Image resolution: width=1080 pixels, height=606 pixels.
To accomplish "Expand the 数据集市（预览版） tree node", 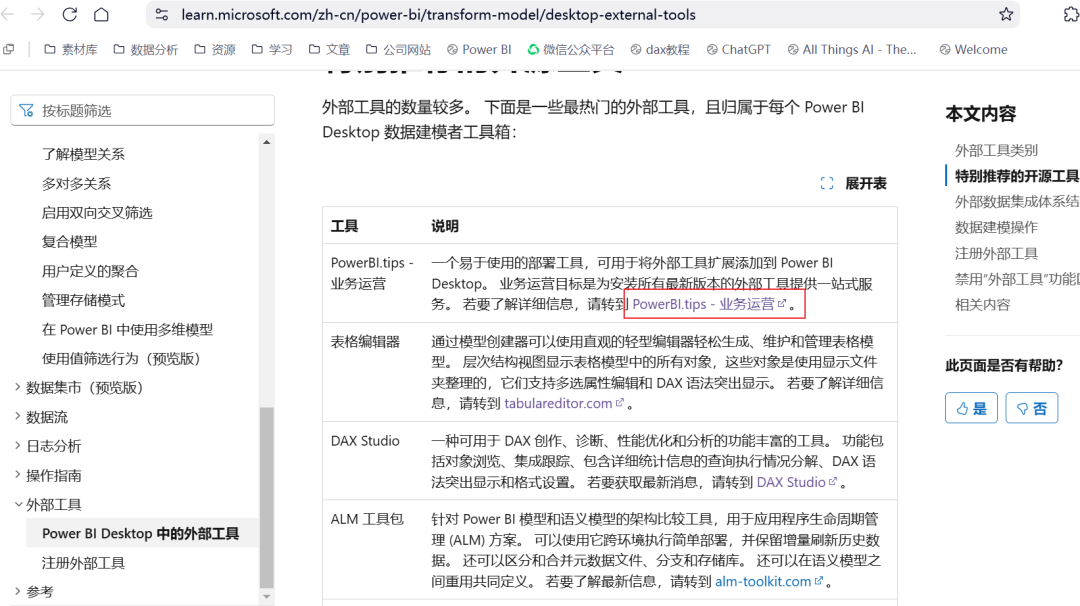I will [x=17, y=388].
